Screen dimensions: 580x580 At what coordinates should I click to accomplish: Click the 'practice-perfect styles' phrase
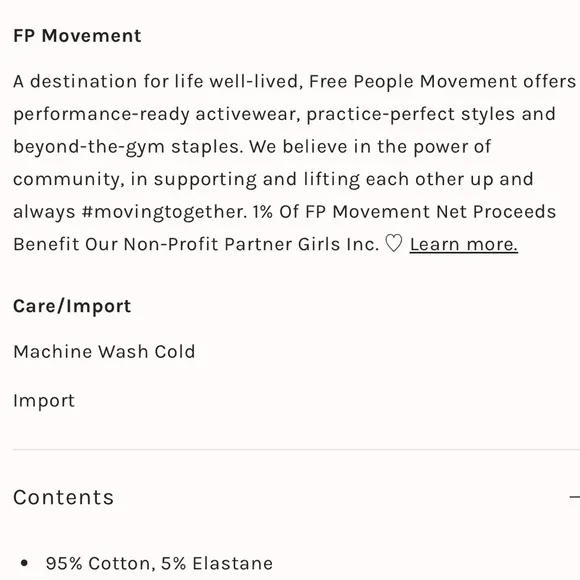[411, 114]
